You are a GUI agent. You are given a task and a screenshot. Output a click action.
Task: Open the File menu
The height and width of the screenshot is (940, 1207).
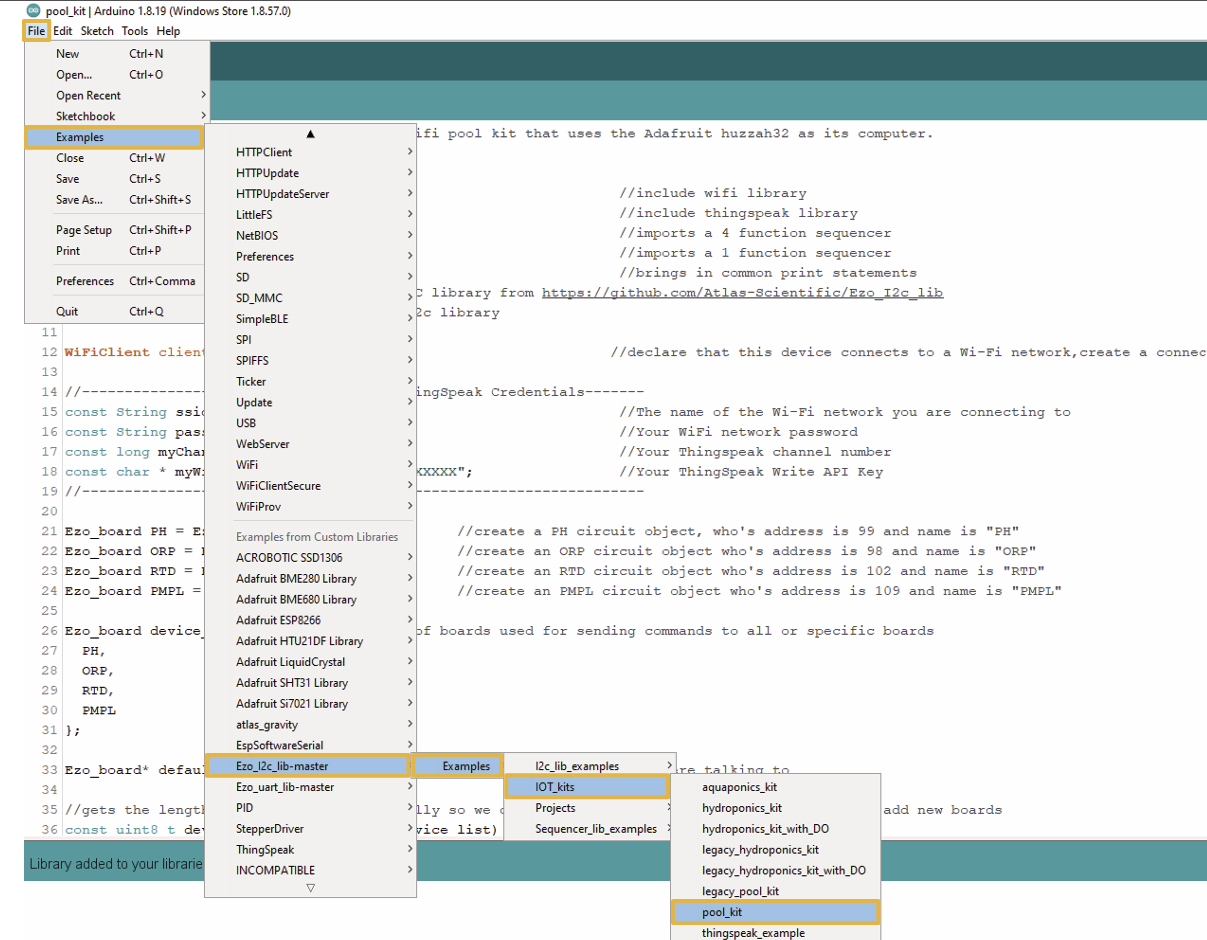[x=37, y=31]
